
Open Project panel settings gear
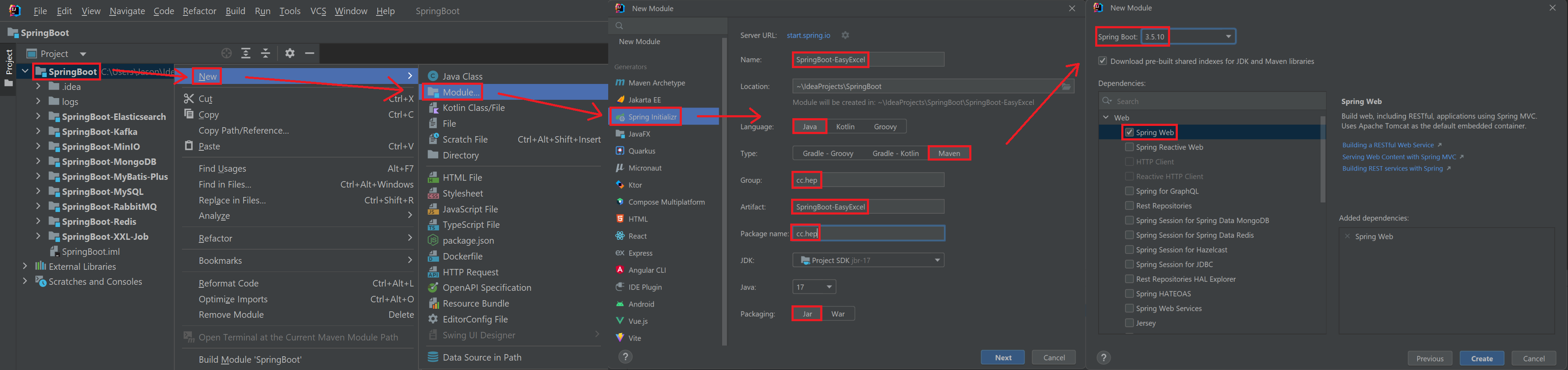tap(290, 54)
